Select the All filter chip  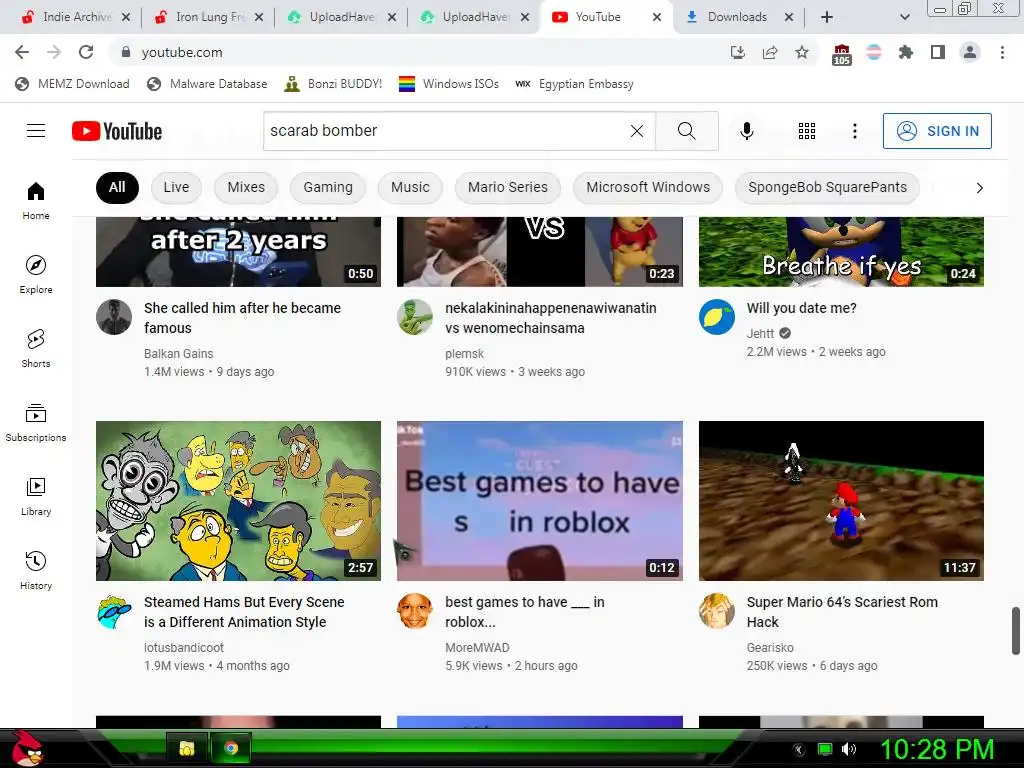click(x=117, y=187)
